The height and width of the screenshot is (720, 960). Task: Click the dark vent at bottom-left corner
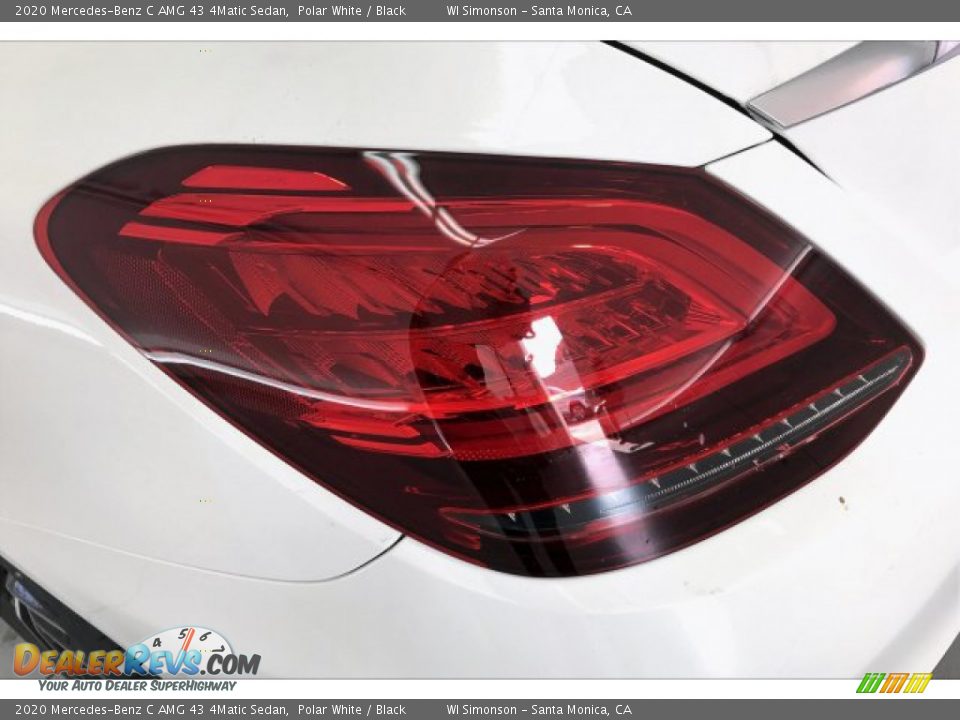pyautogui.click(x=30, y=610)
